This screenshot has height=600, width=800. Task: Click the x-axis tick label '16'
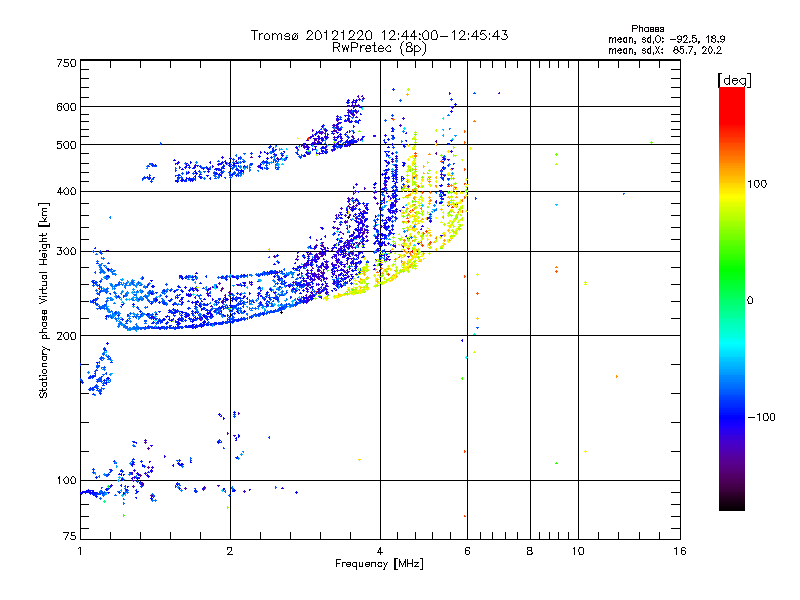[680, 551]
